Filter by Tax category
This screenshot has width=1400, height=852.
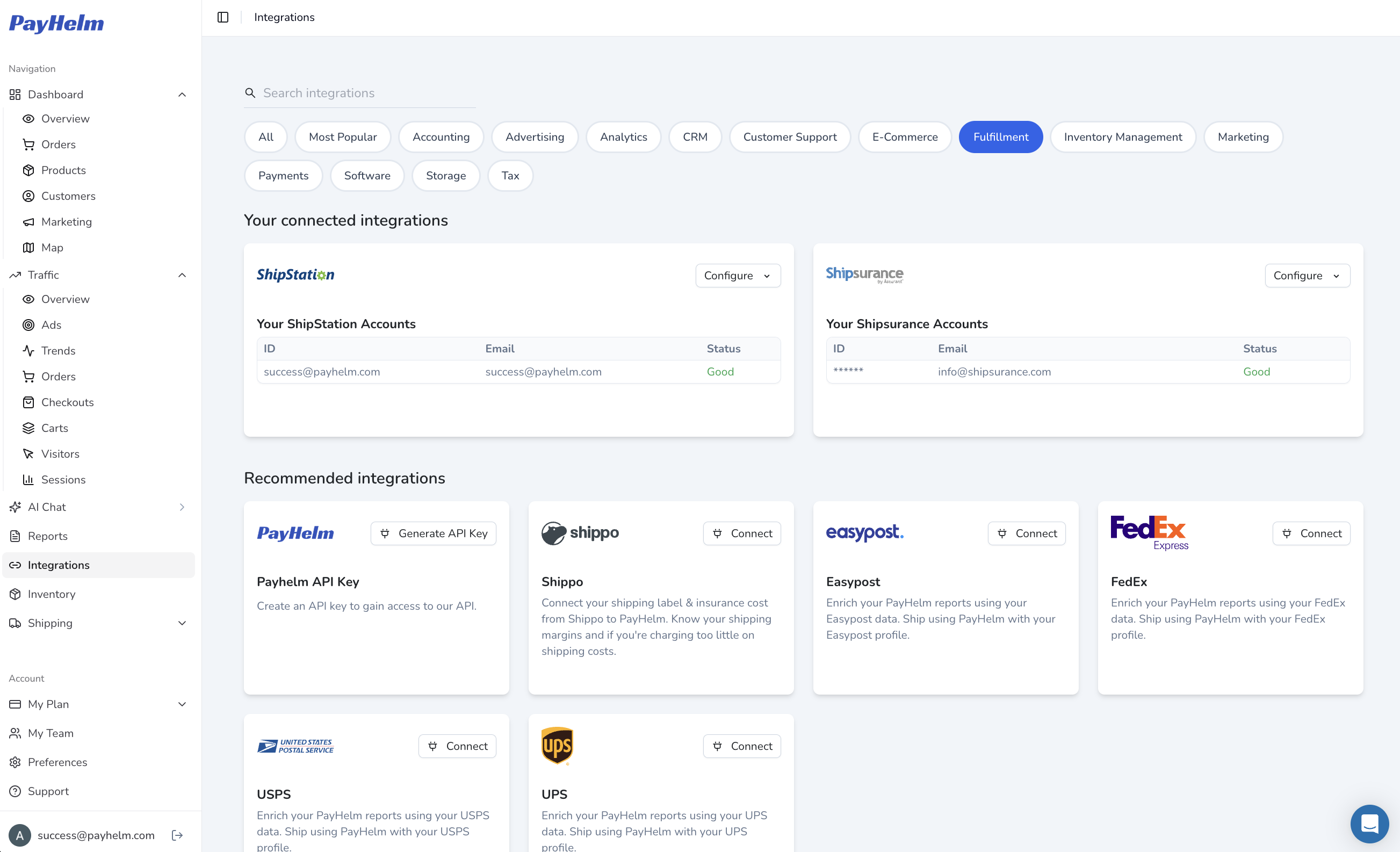[x=510, y=176]
